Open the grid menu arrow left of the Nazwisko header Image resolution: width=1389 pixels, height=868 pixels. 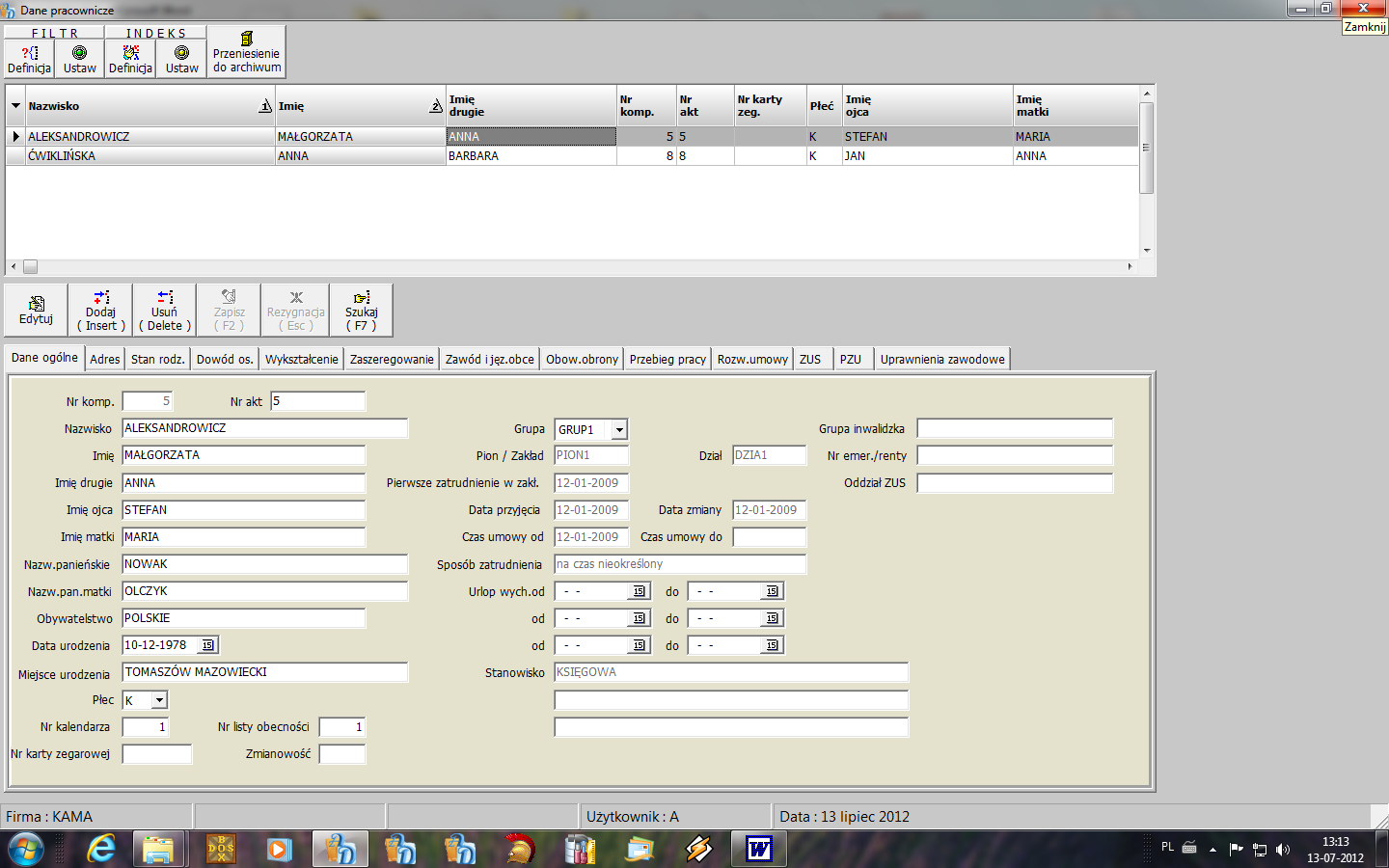(x=15, y=106)
